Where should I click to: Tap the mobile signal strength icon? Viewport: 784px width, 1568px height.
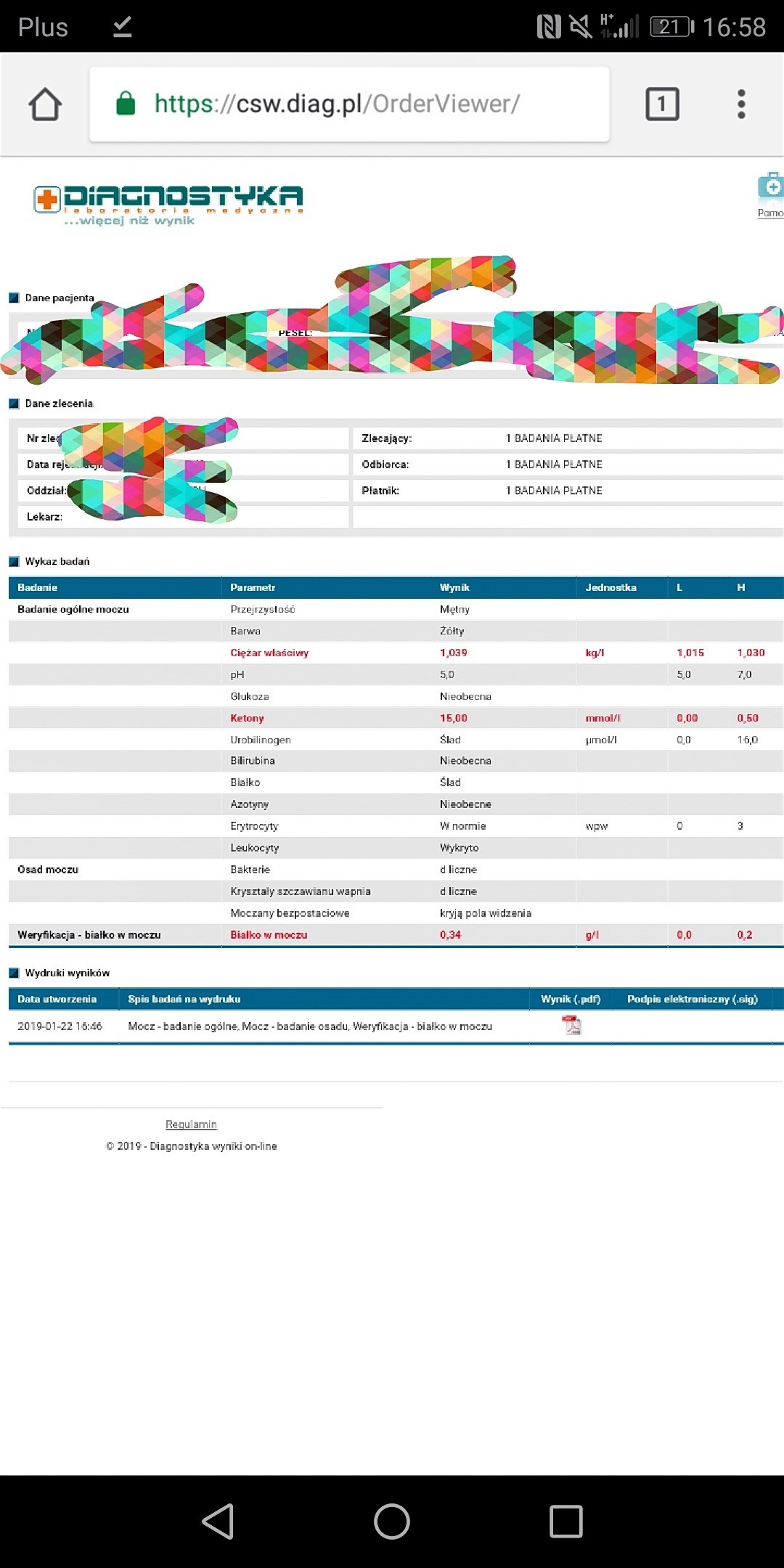point(619,26)
